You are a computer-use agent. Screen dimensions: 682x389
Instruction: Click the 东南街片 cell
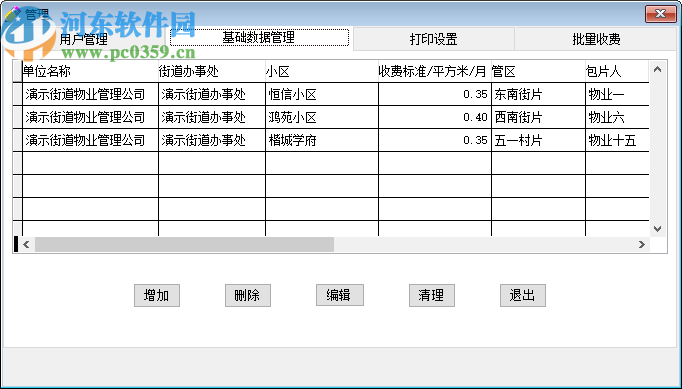coord(538,94)
